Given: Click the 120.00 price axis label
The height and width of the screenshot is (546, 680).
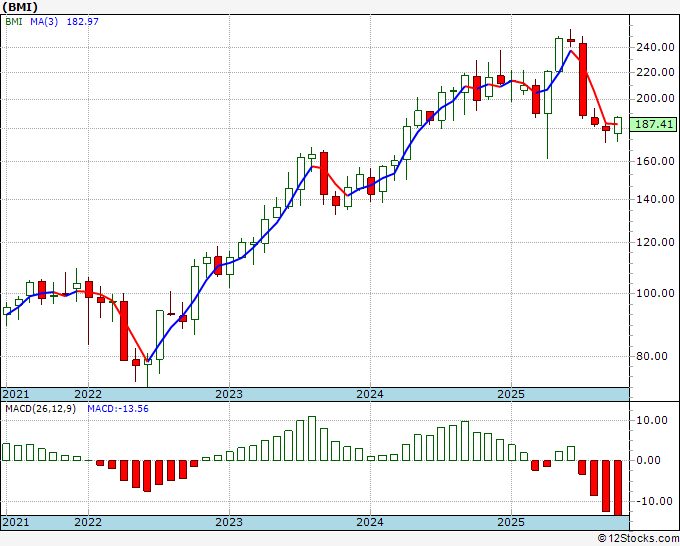Looking at the screenshot, I should 655,242.
